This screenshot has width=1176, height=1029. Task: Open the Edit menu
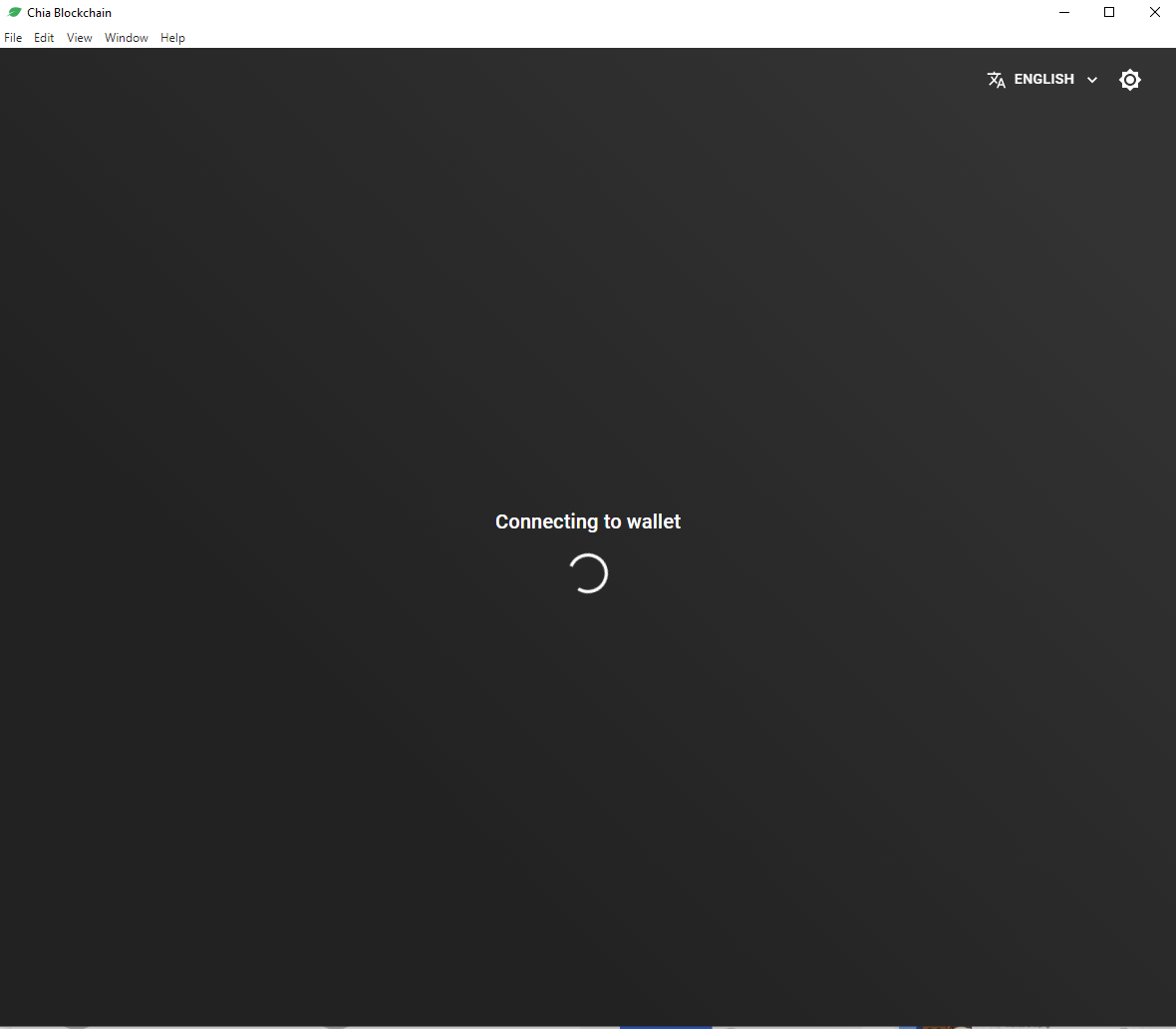(x=44, y=38)
